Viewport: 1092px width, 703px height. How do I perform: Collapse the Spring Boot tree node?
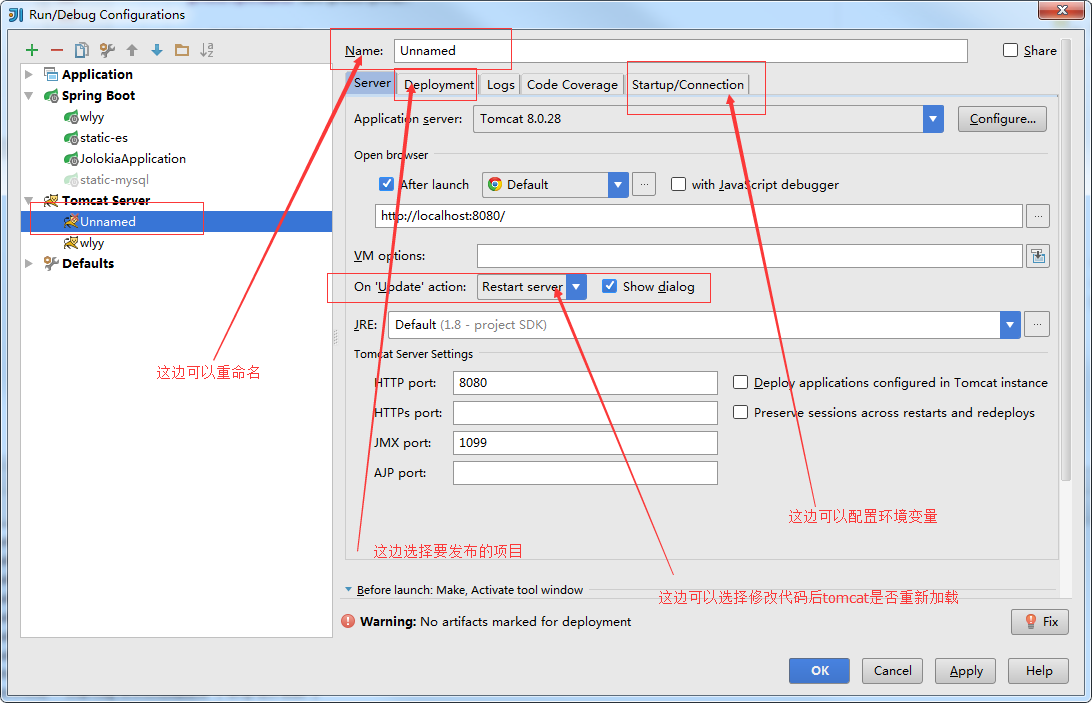coord(29,95)
